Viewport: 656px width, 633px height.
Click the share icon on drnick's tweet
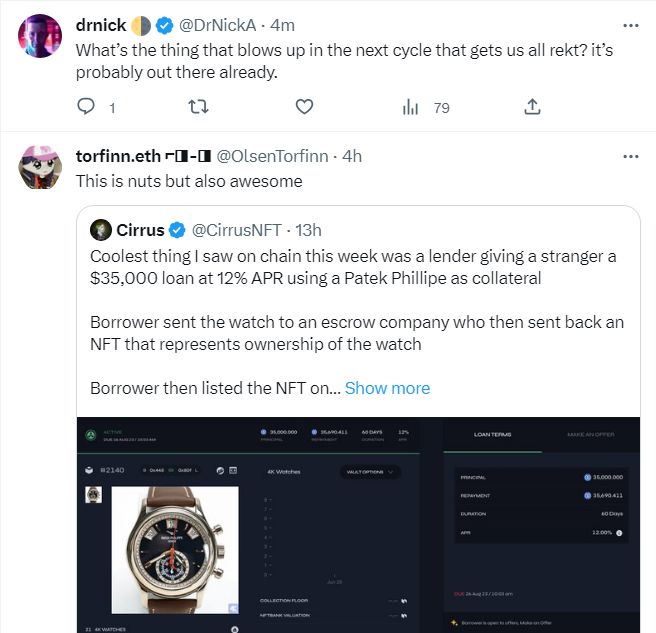532,107
